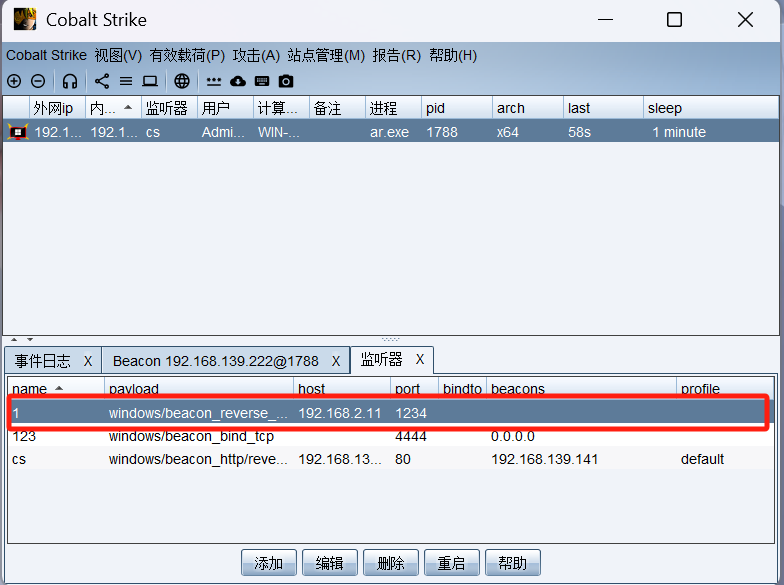The width and height of the screenshot is (784, 585).
Task: Open the 帮助(H) menu
Action: point(453,55)
